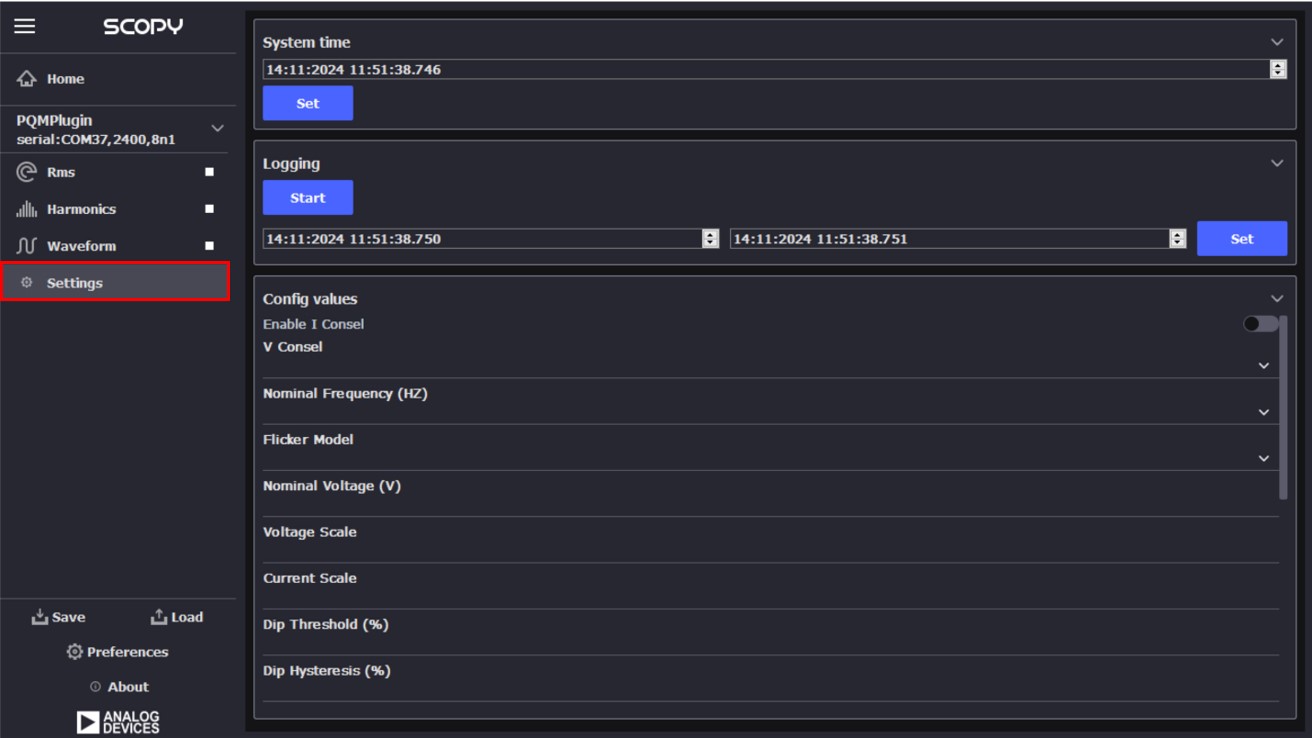Click inside the logging end time field
The height and width of the screenshot is (738, 1312).
[950, 238]
